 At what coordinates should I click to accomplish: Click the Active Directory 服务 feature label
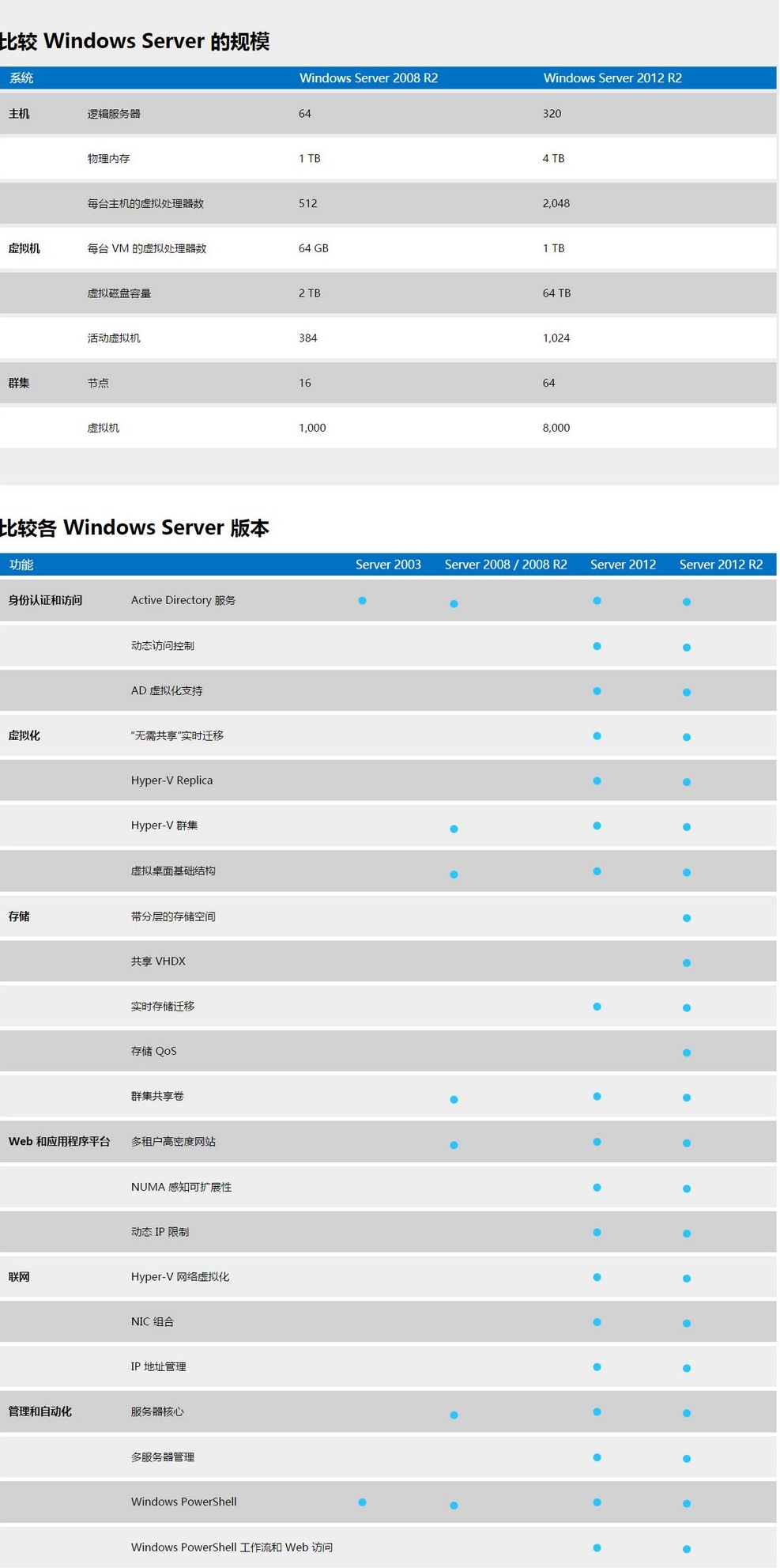tap(183, 600)
